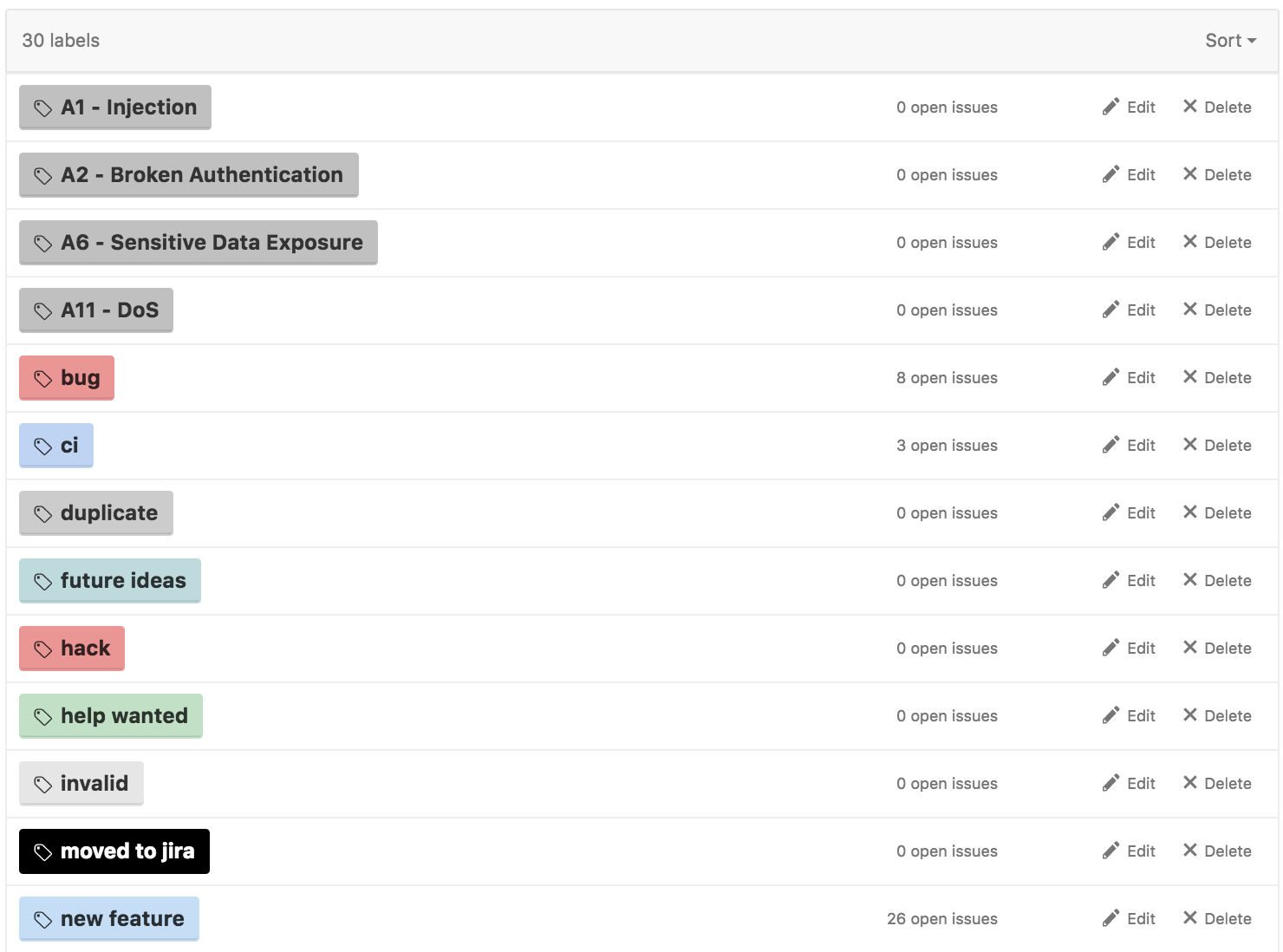Click Delete for the A11 - DoS label

click(1218, 310)
